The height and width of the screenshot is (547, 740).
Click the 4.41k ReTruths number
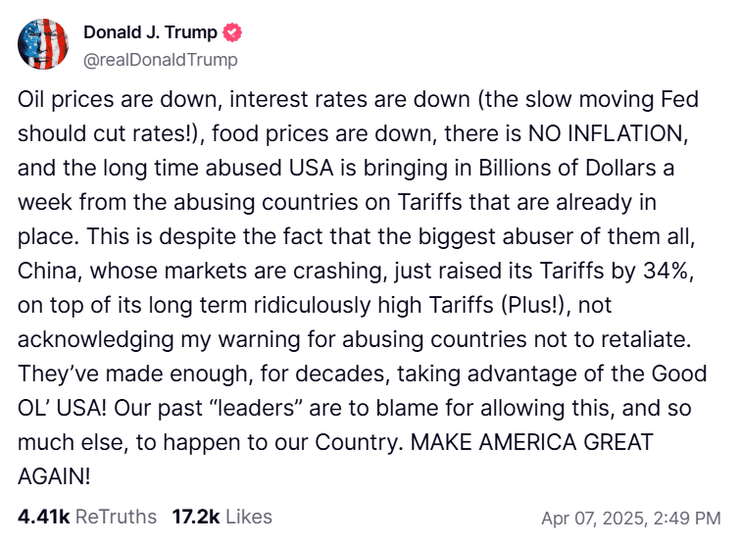[x=44, y=517]
